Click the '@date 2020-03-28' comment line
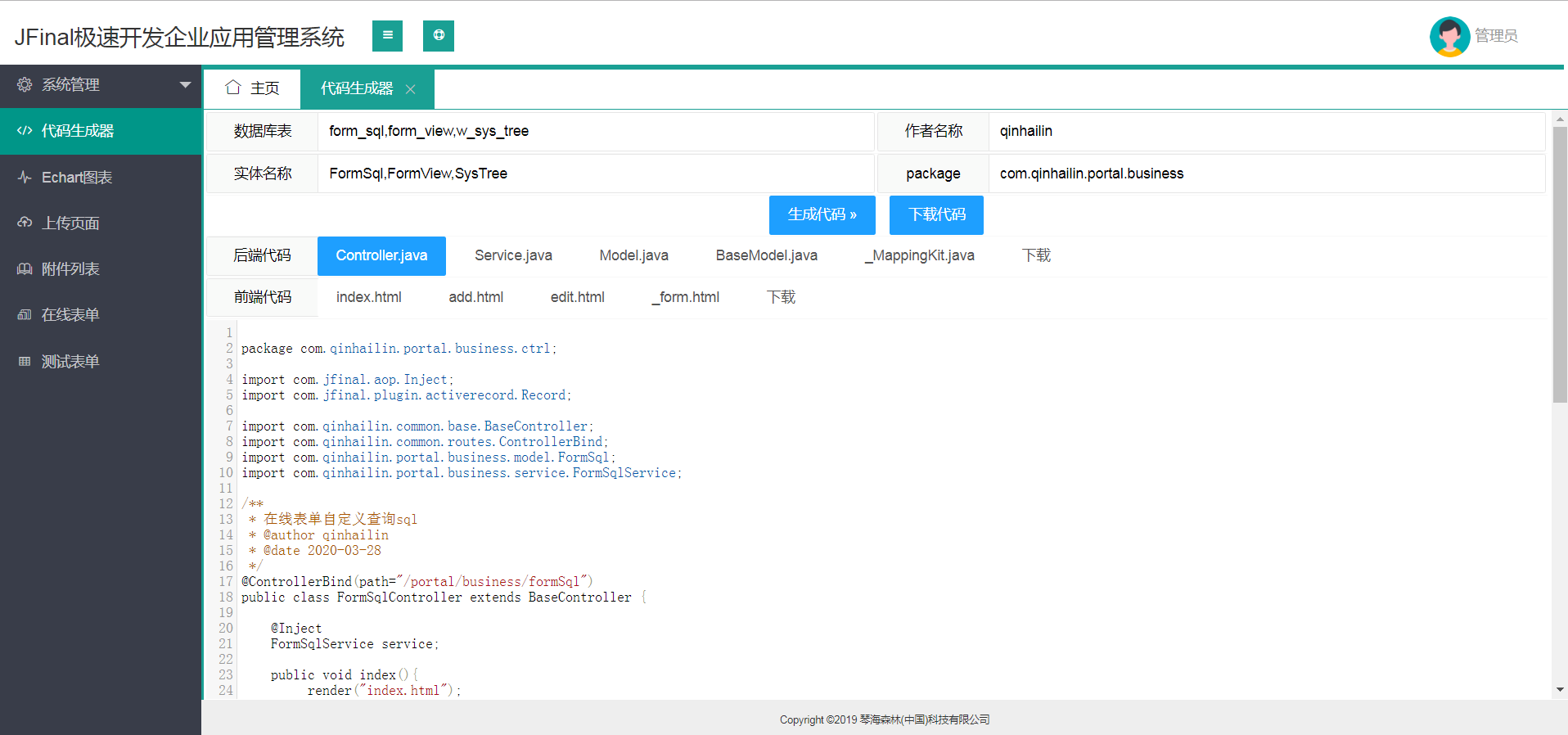The width and height of the screenshot is (1568, 735). pyautogui.click(x=315, y=551)
